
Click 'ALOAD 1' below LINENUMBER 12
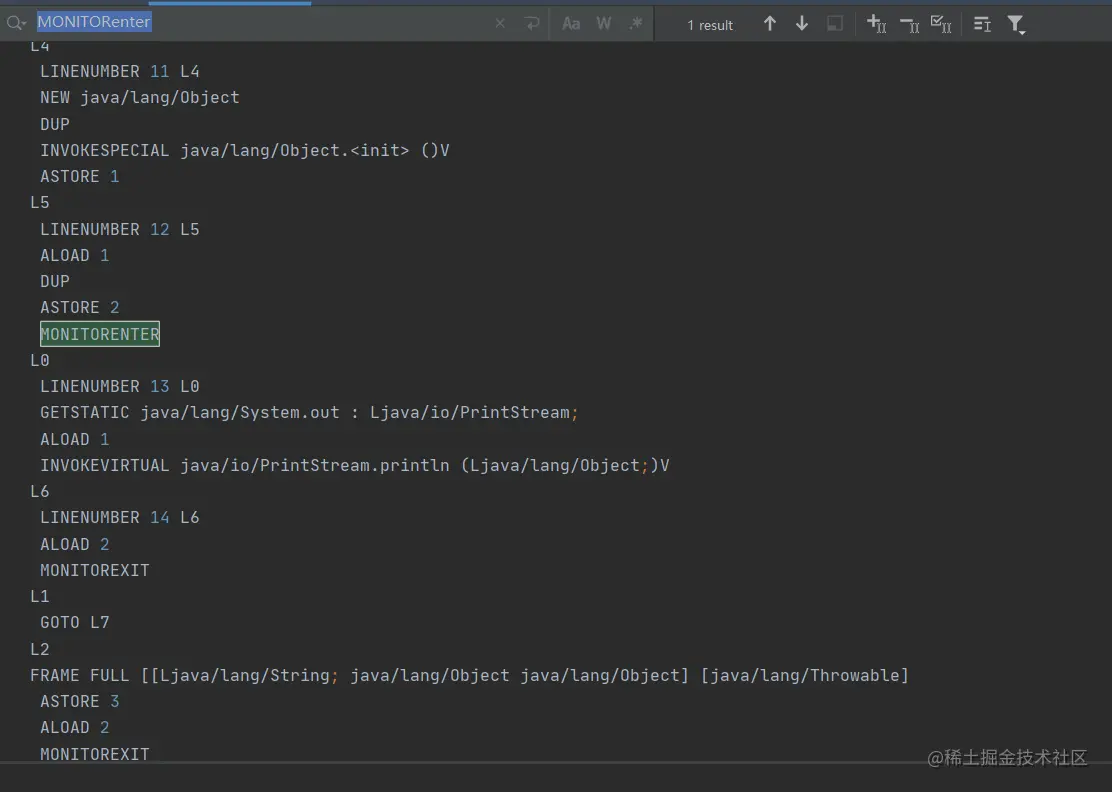(74, 255)
